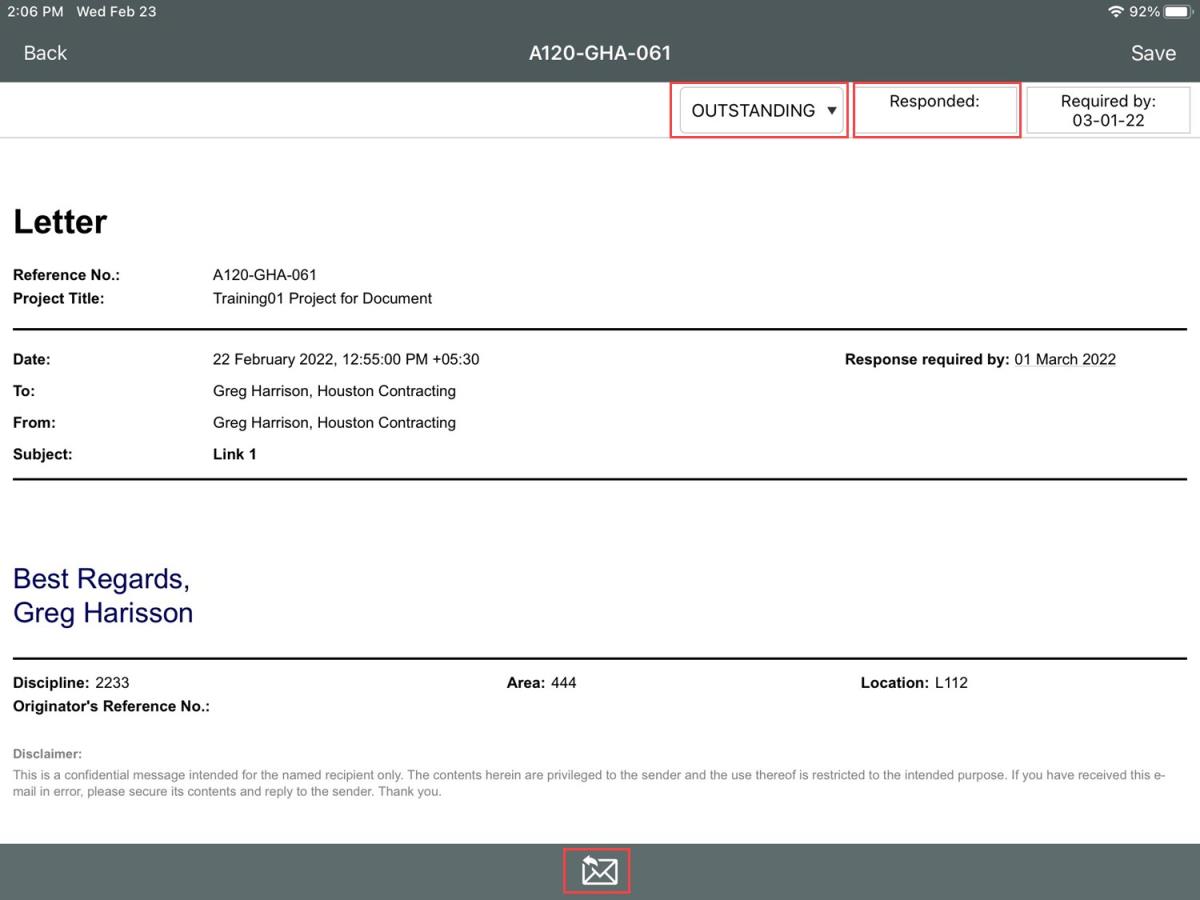The width and height of the screenshot is (1200, 900).
Task: Tap the Letter heading
Action: 60,222
